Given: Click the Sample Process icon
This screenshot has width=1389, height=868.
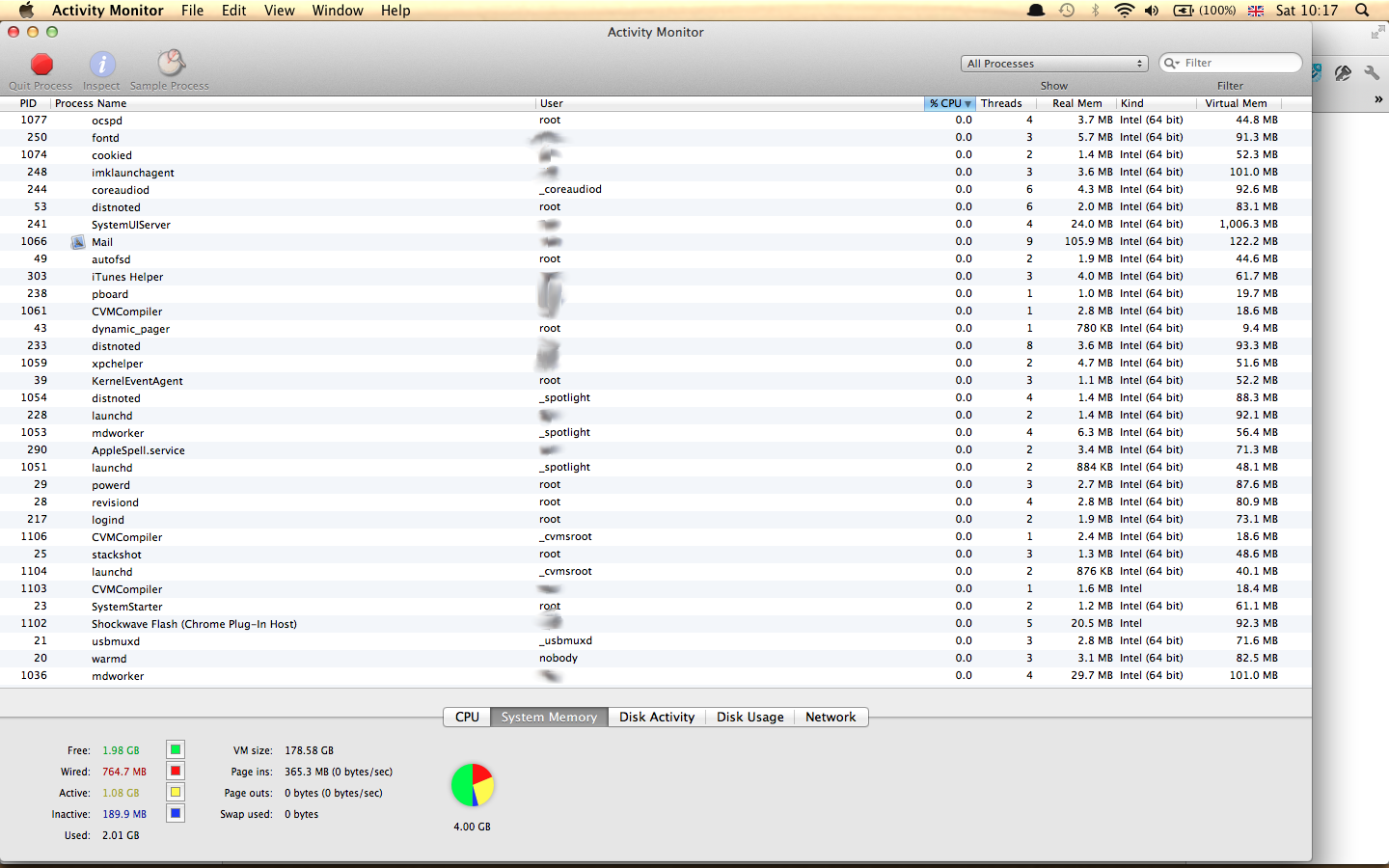Looking at the screenshot, I should (171, 64).
